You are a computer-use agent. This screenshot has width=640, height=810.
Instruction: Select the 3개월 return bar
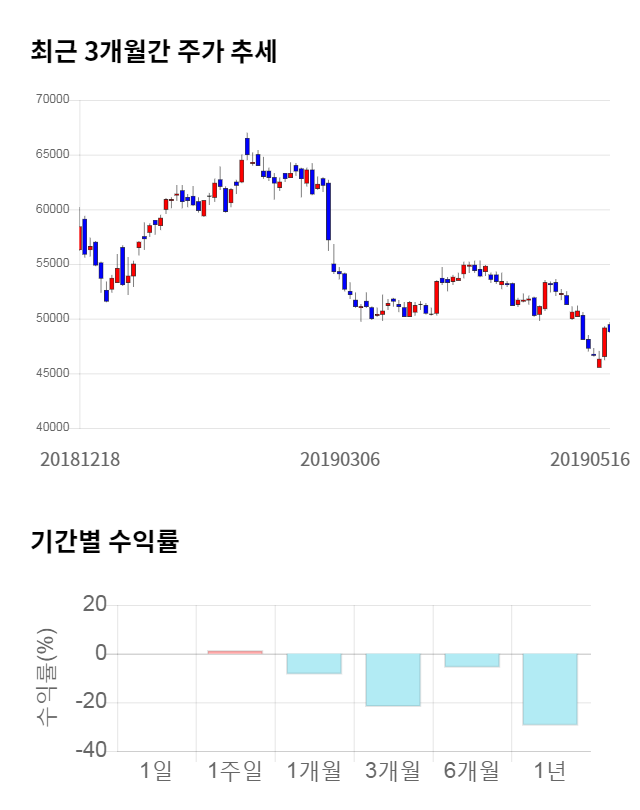(x=392, y=680)
